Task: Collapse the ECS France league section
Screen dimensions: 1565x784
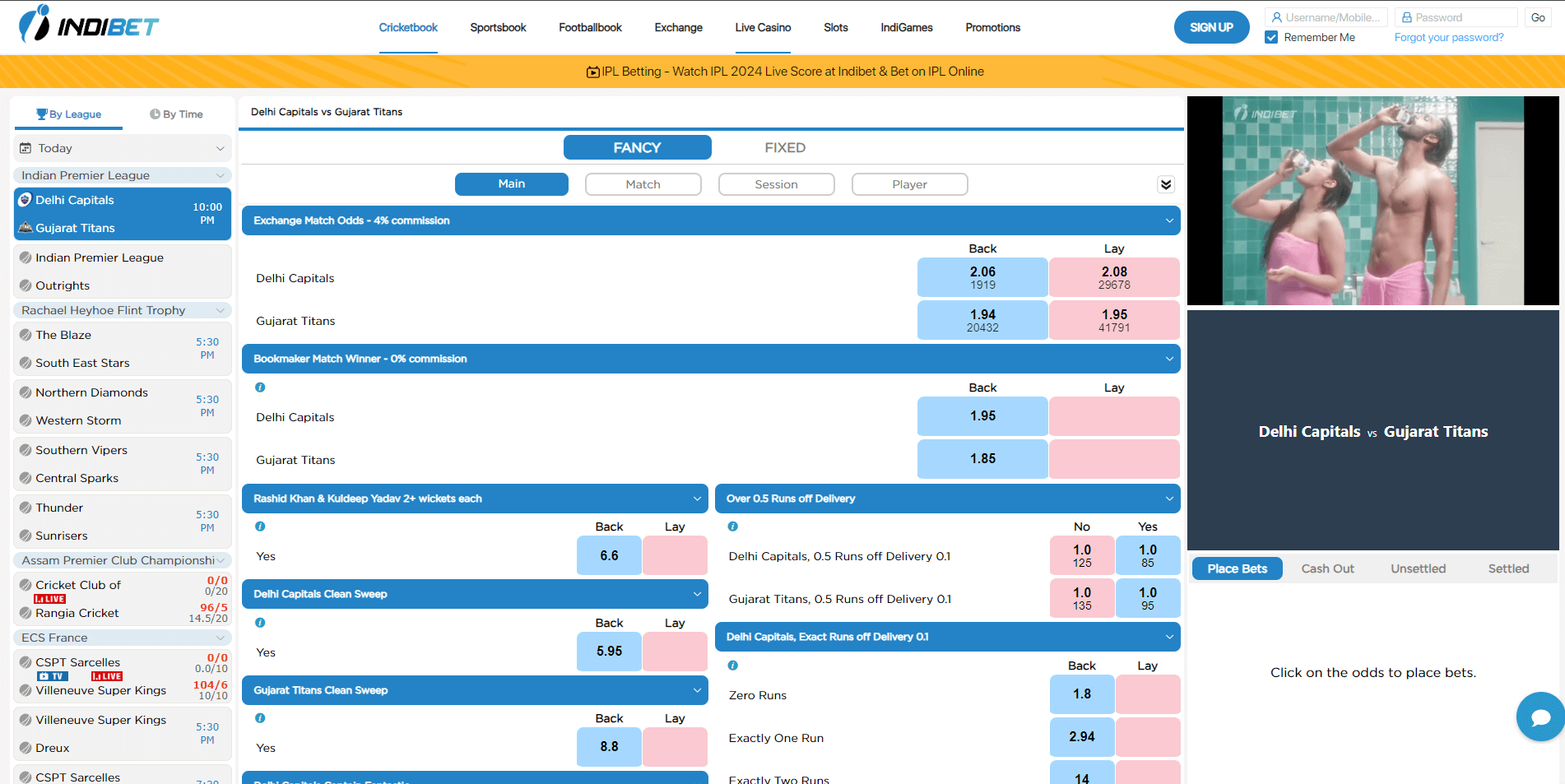Action: click(x=219, y=638)
